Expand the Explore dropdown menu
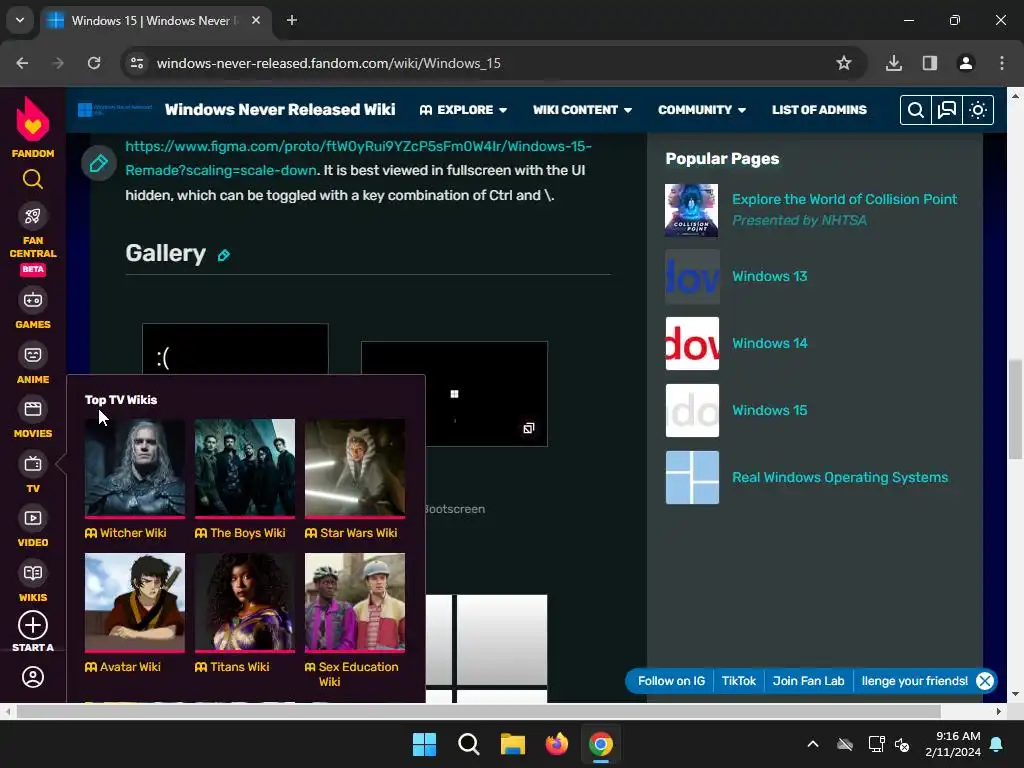 463,110
